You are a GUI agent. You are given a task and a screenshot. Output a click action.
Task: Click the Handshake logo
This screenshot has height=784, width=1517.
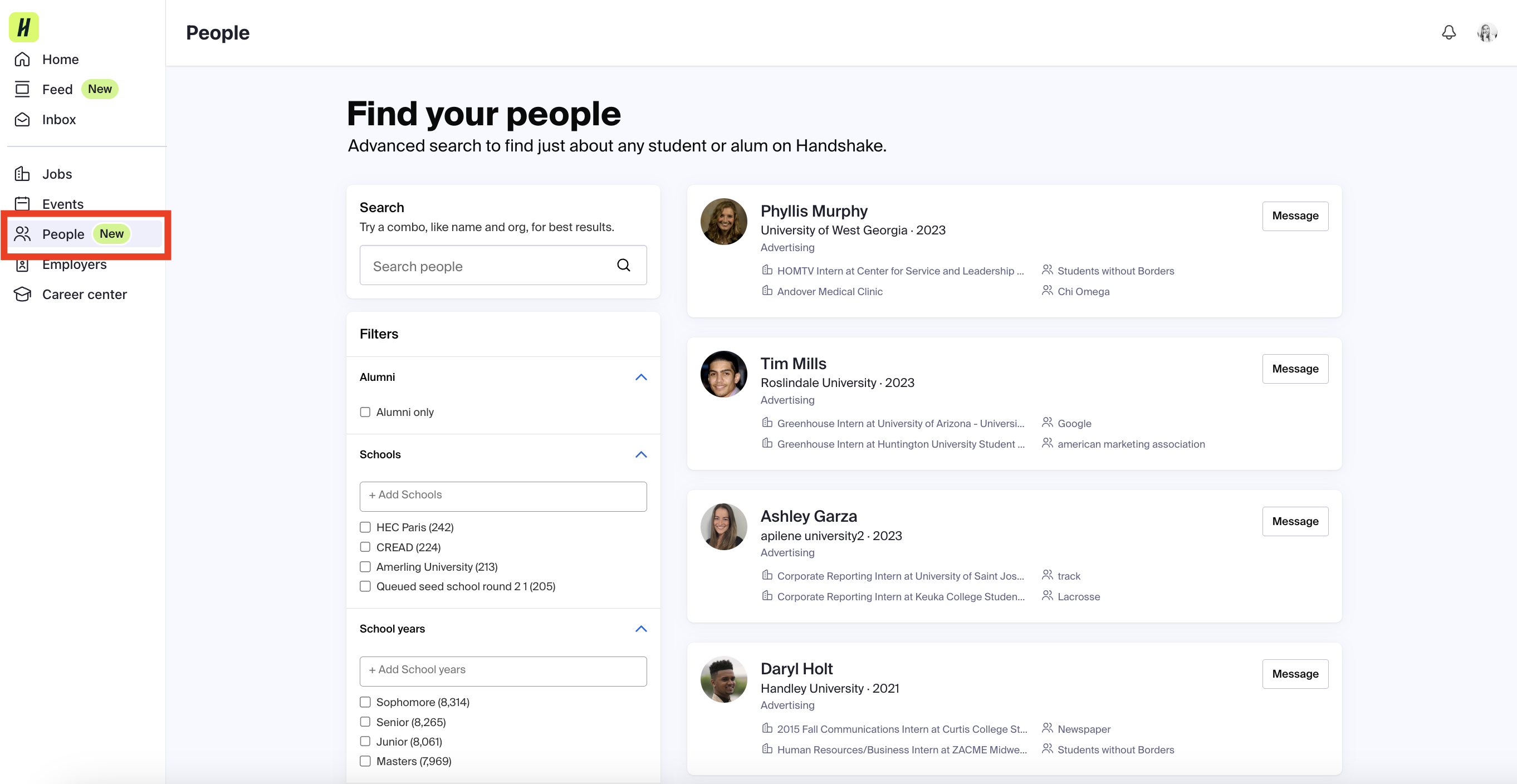pos(23,27)
